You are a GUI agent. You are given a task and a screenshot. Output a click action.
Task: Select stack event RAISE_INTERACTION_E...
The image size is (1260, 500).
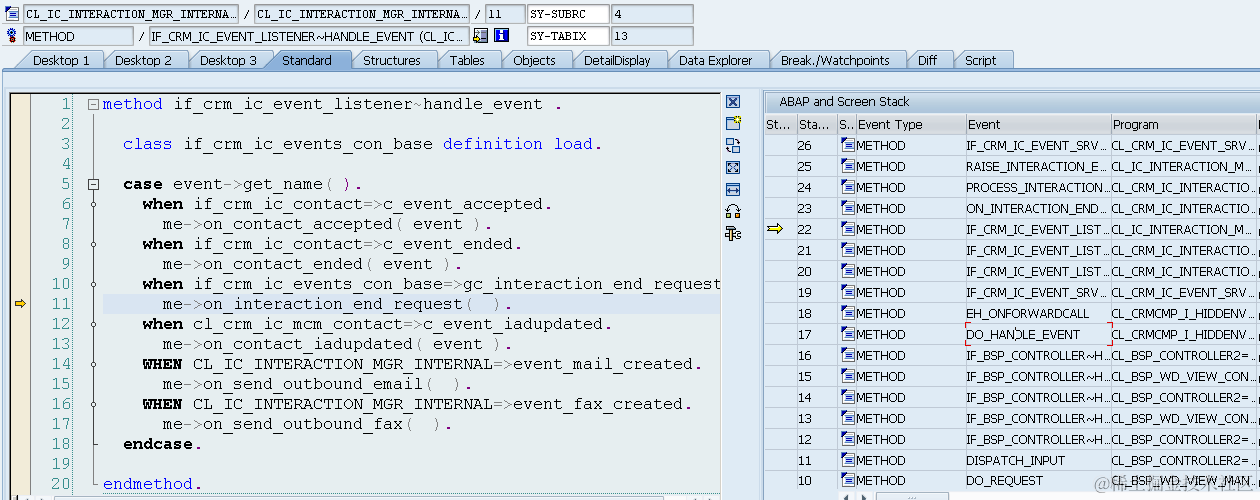[x=1038, y=167]
